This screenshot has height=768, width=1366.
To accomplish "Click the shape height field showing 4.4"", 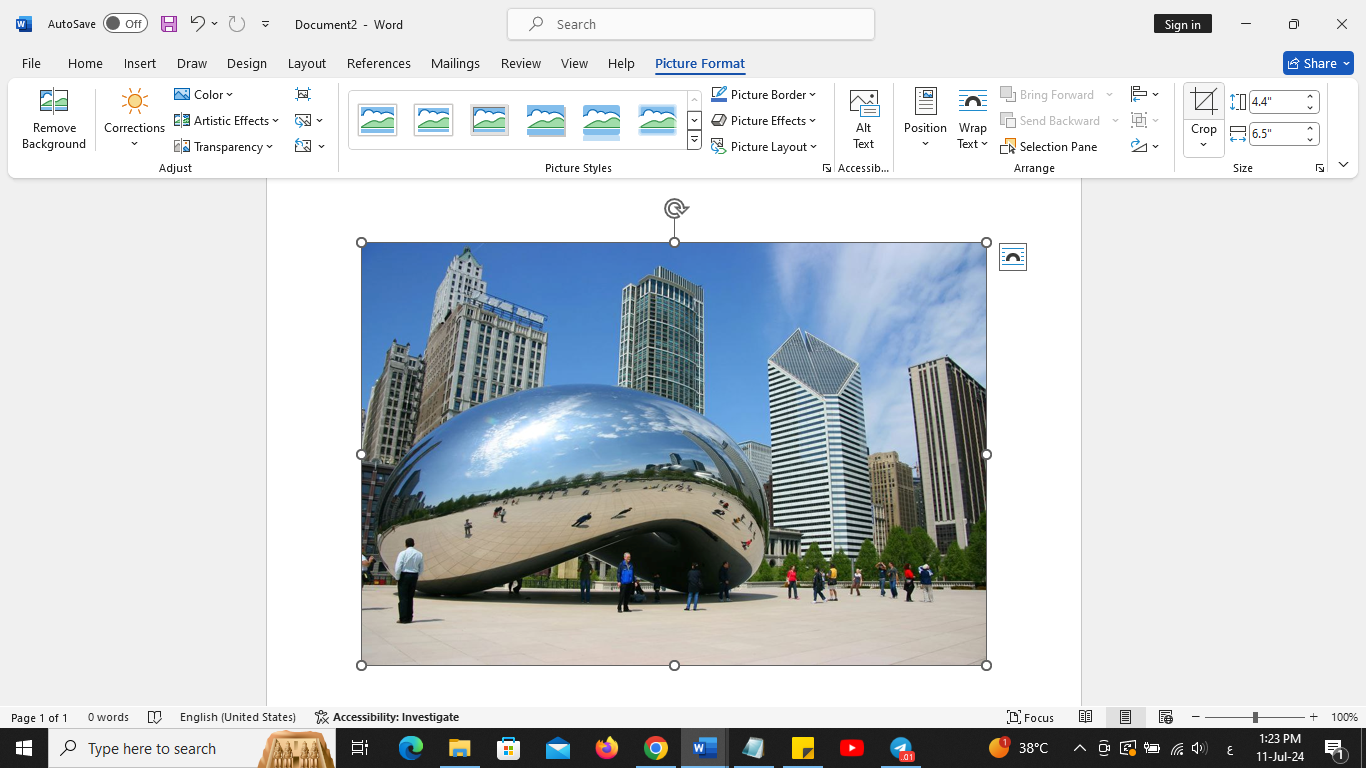I will pos(1275,101).
